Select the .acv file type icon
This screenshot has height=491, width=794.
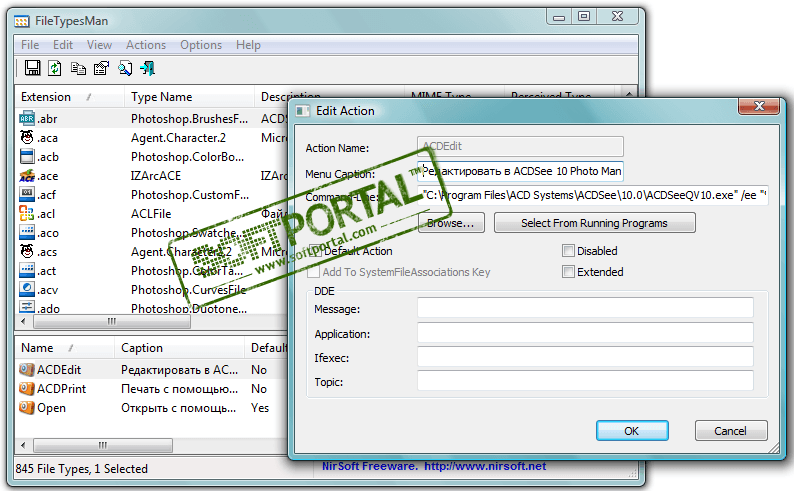point(27,290)
